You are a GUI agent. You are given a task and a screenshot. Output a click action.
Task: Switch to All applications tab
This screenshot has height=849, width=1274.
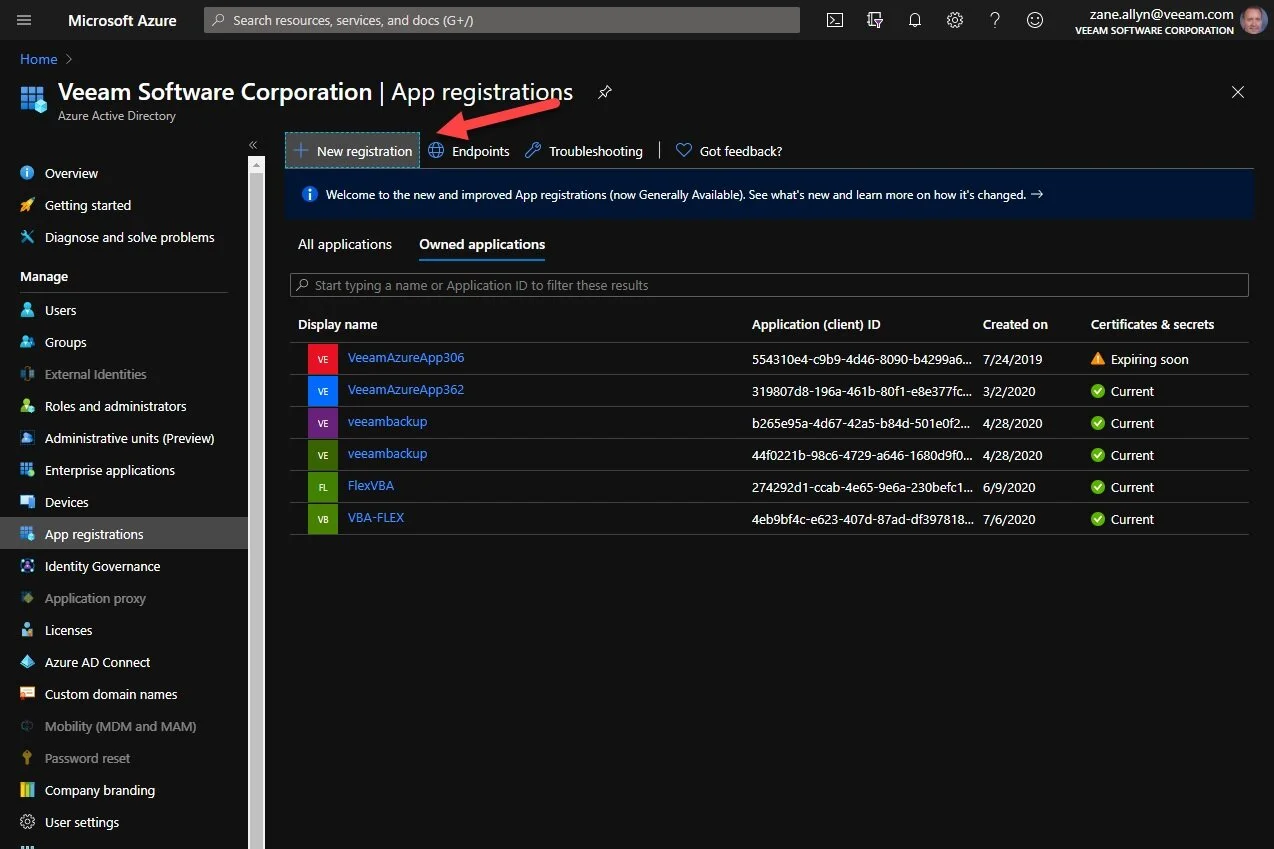345,244
